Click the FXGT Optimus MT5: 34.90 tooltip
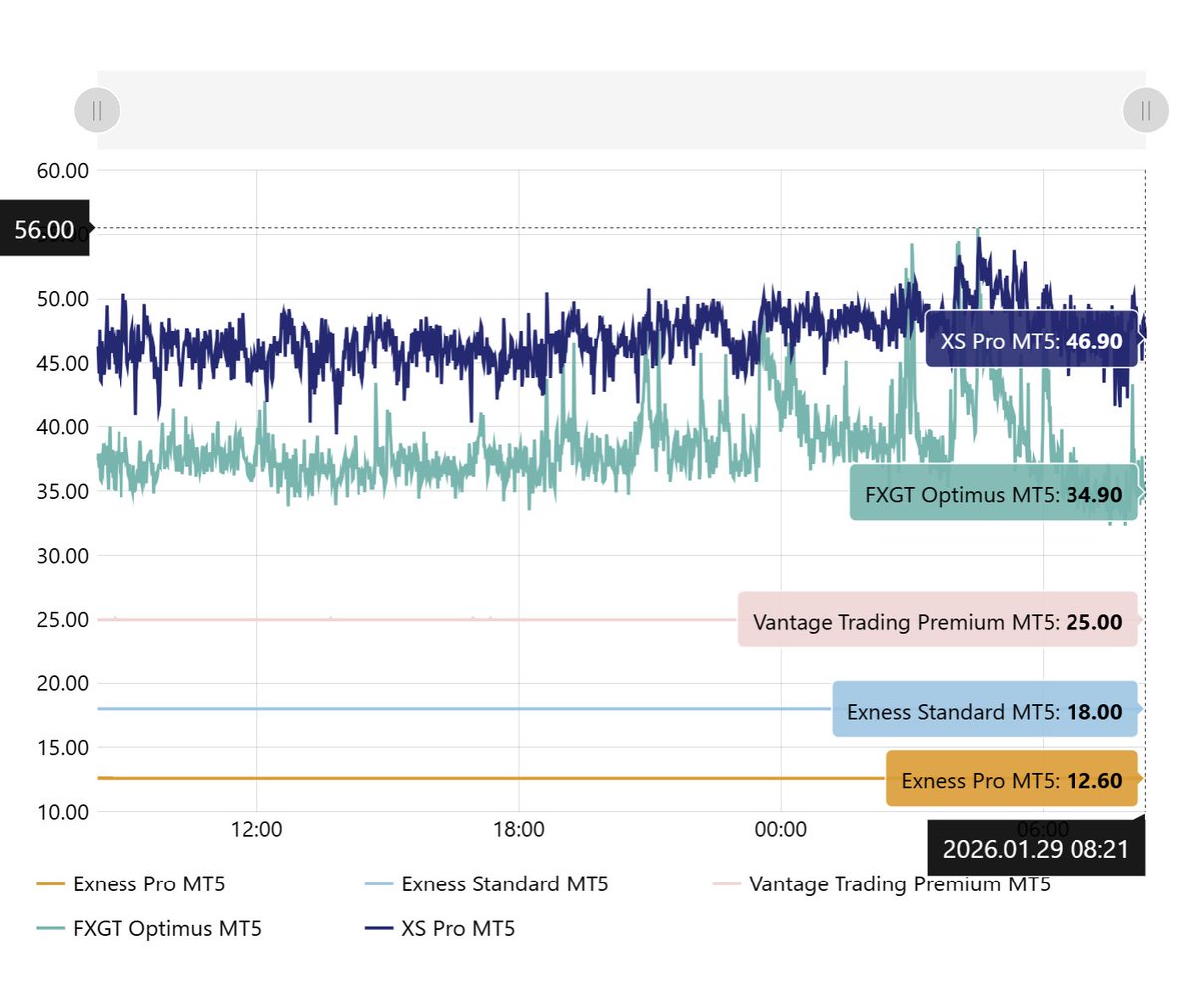 pos(994,493)
